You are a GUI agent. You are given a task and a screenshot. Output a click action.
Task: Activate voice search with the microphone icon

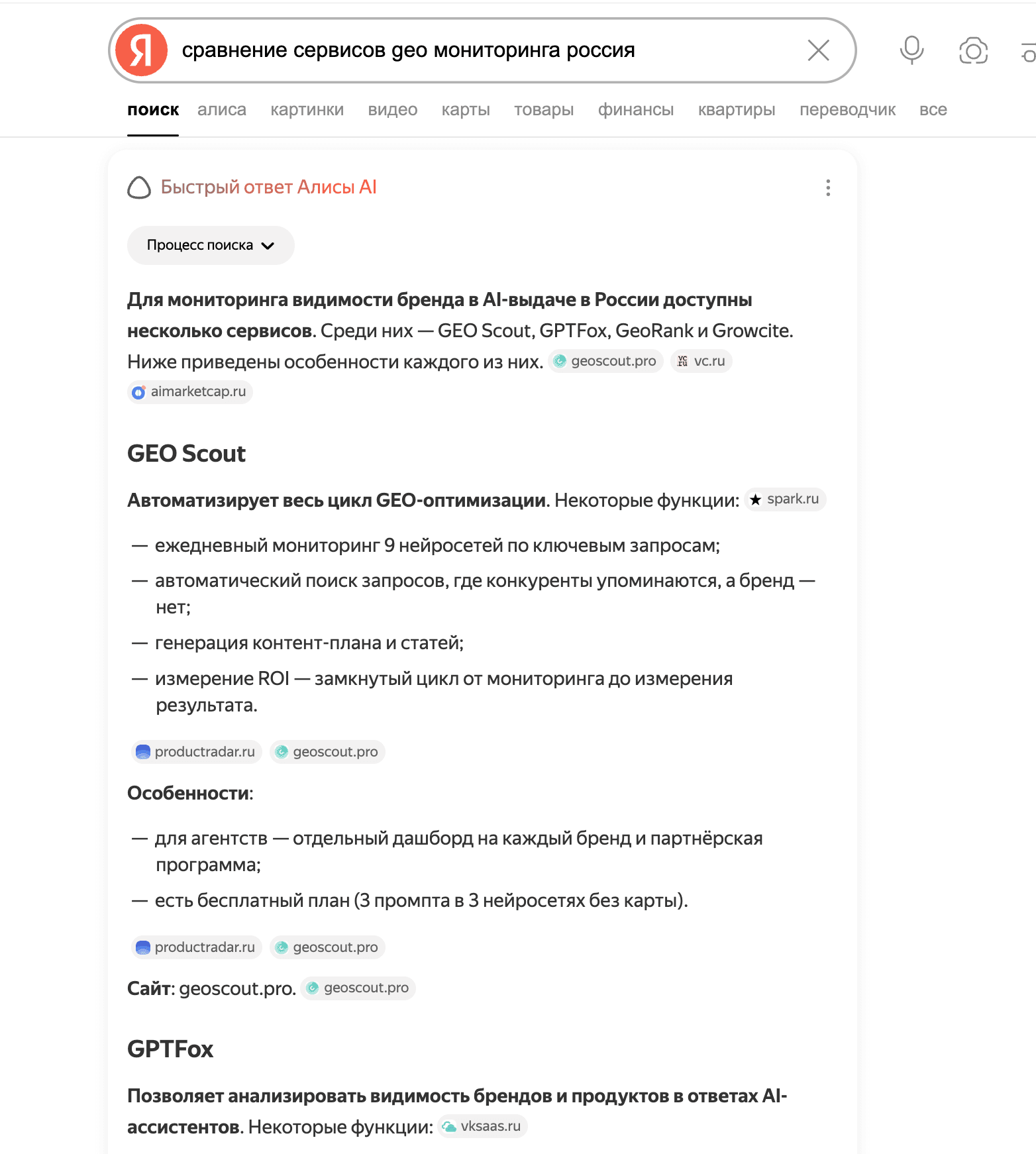pyautogui.click(x=911, y=50)
